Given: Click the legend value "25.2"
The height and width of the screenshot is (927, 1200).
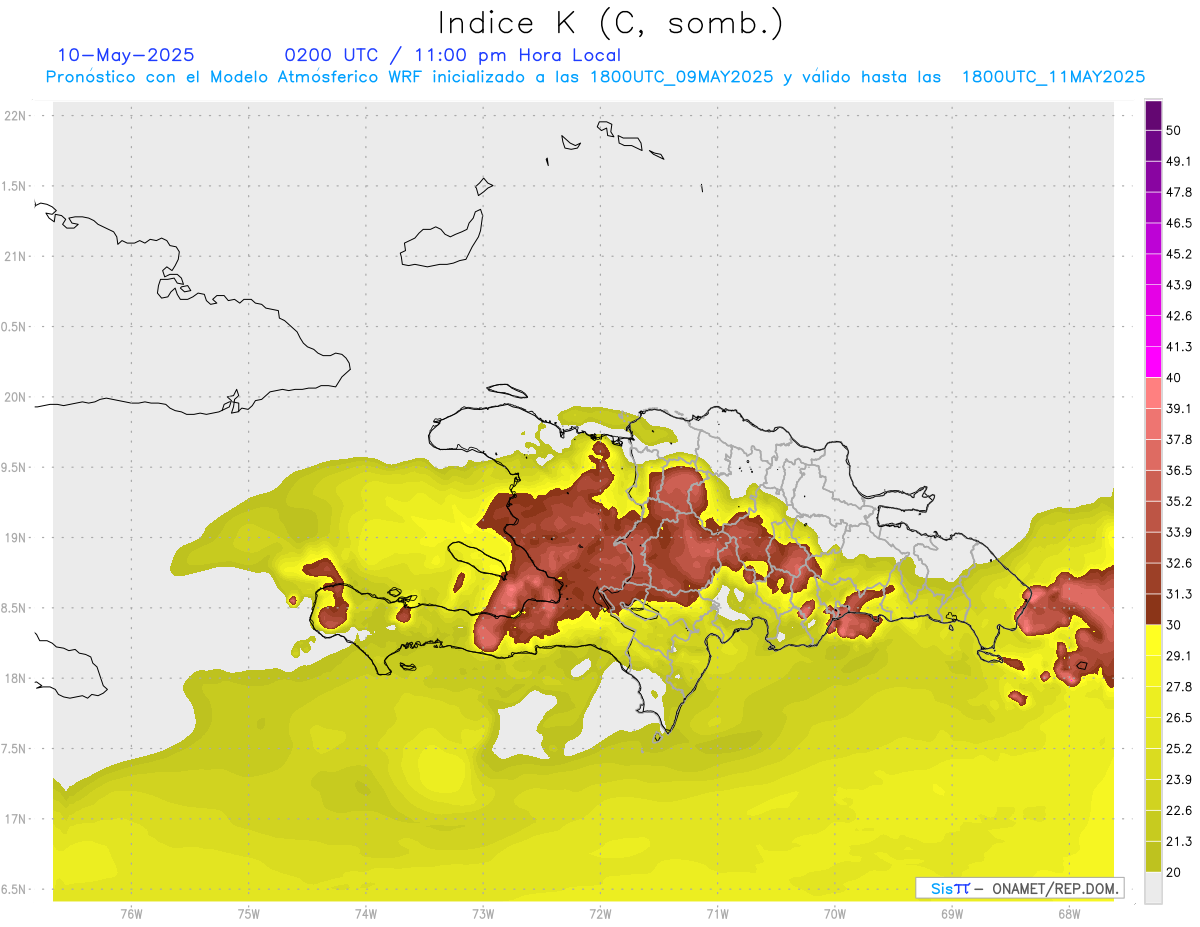Looking at the screenshot, I should (1178, 749).
